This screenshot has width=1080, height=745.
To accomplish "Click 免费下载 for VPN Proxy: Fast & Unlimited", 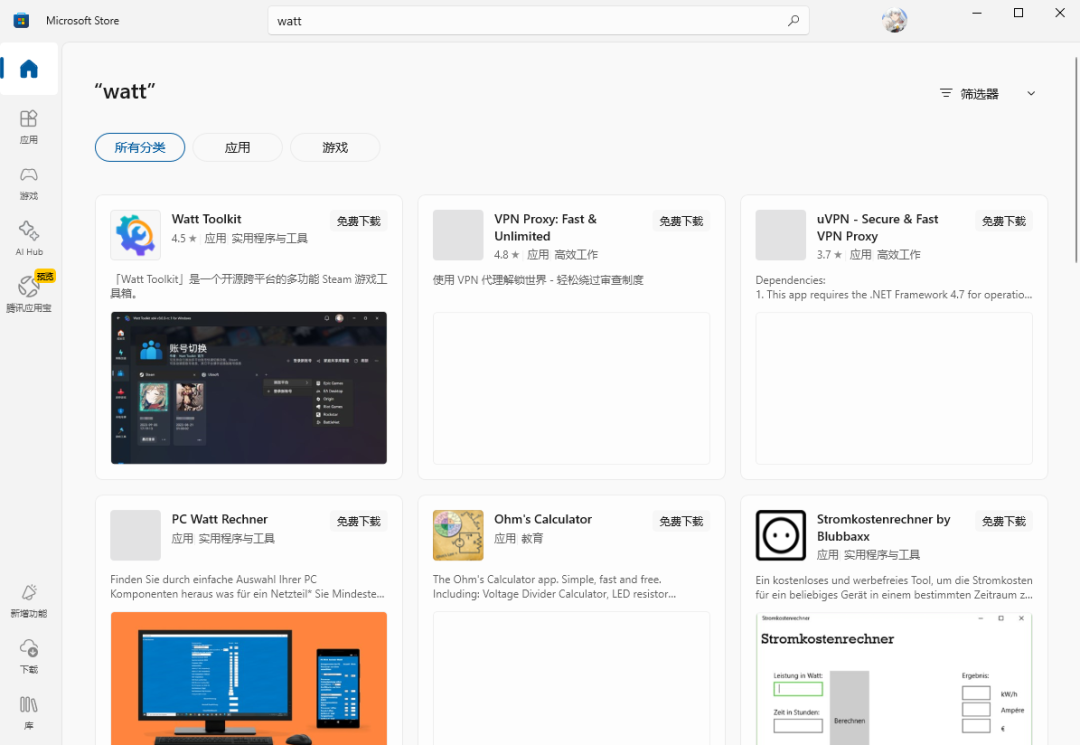I will click(681, 221).
